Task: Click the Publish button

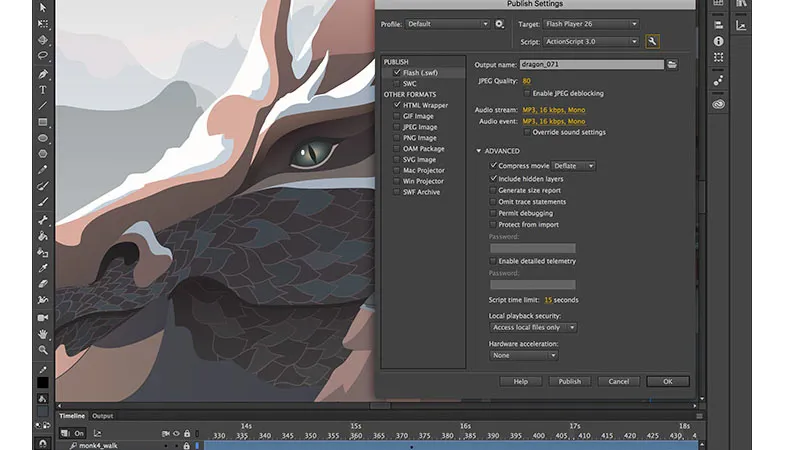Action: (569, 381)
